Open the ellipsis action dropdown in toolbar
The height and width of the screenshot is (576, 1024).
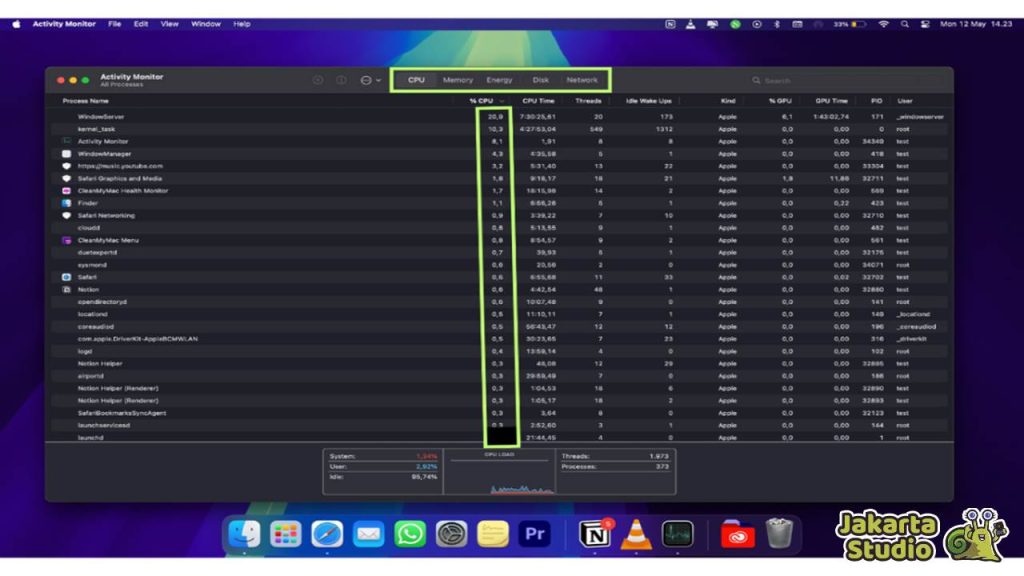tap(370, 80)
